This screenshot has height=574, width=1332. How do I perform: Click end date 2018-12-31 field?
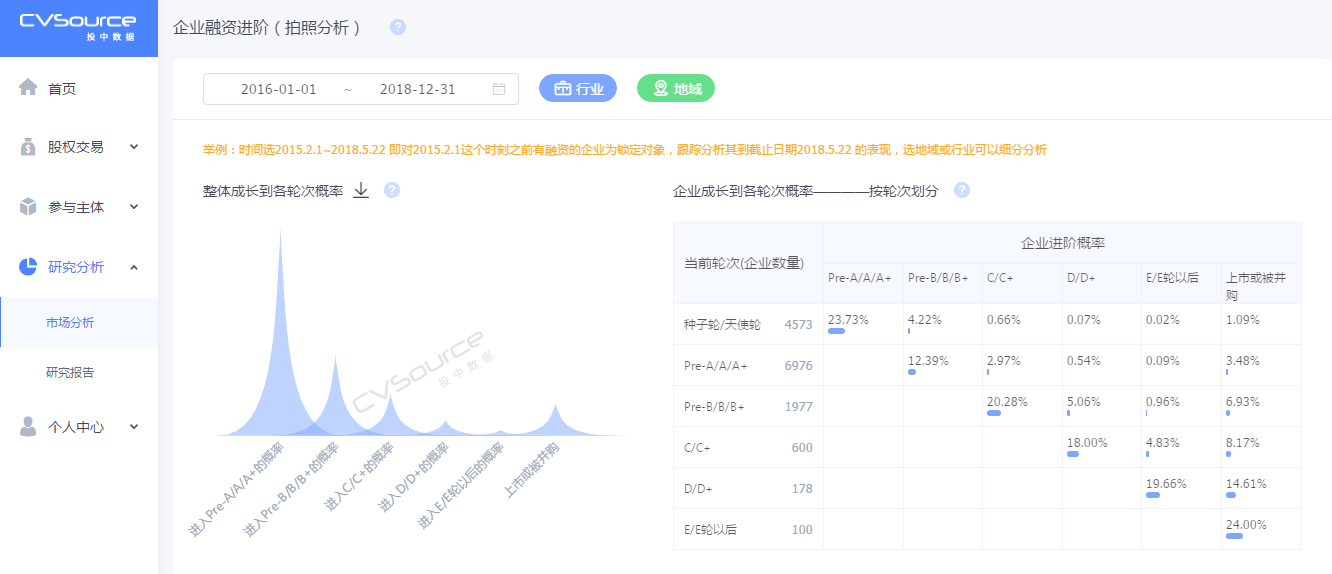click(x=417, y=89)
